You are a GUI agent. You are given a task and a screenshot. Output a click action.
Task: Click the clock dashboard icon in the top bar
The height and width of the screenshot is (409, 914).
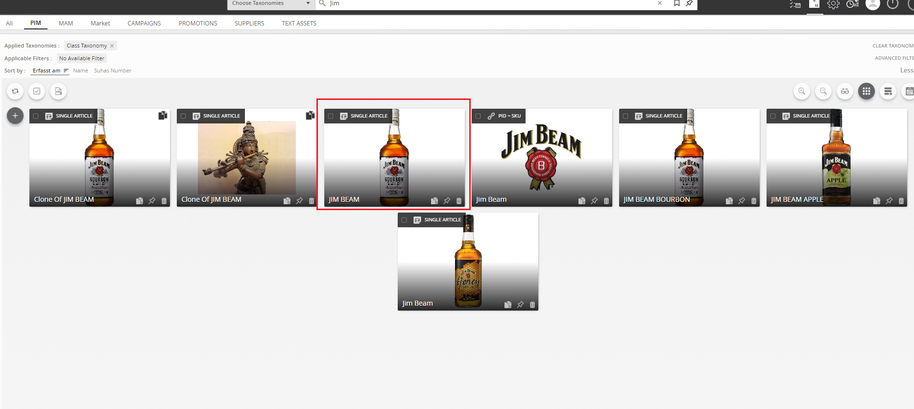pyautogui.click(x=852, y=4)
